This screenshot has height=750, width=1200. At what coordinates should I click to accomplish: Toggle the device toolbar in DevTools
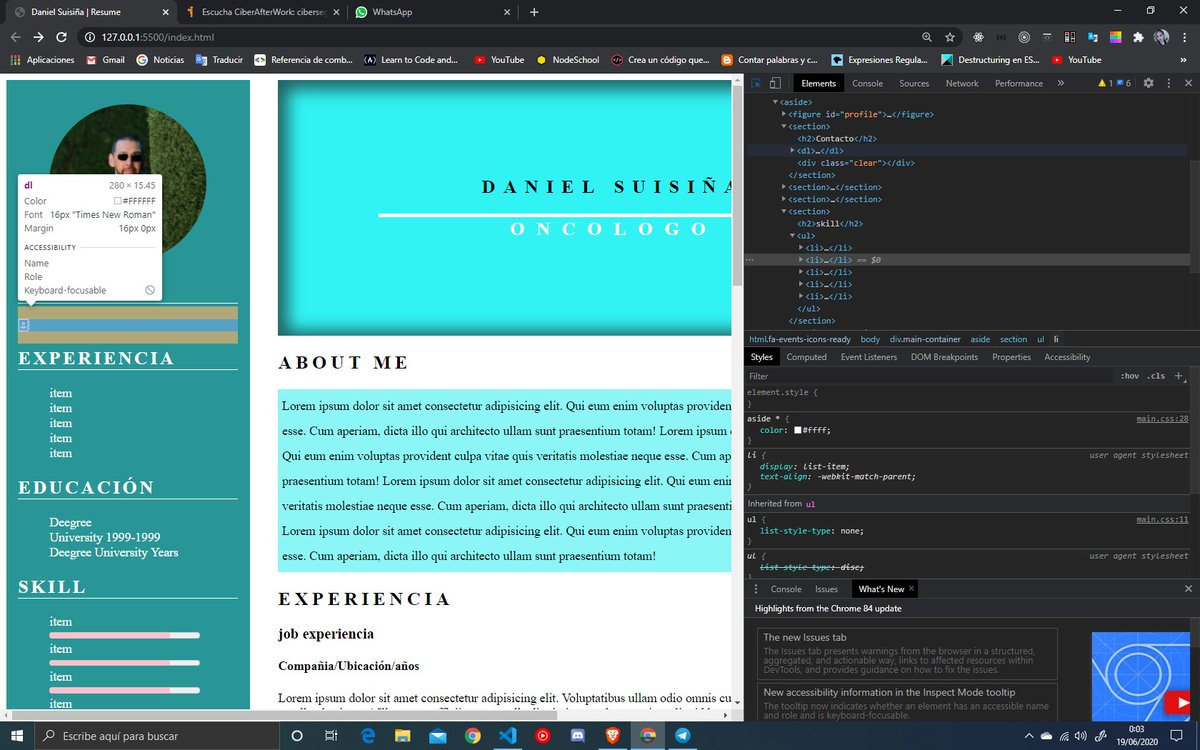[x=776, y=83]
